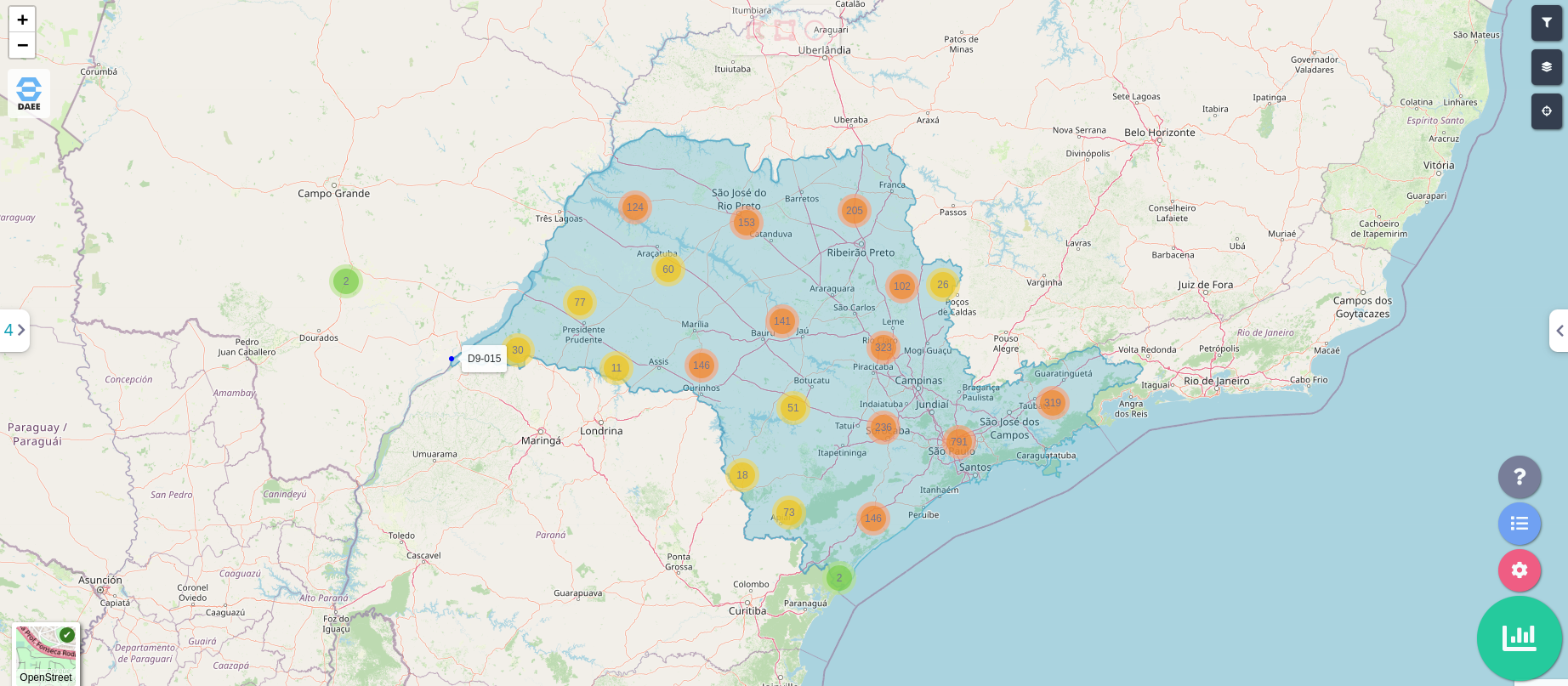Expand the right side panel chevron
Viewport: 1568px width, 686px height.
coord(1559,331)
